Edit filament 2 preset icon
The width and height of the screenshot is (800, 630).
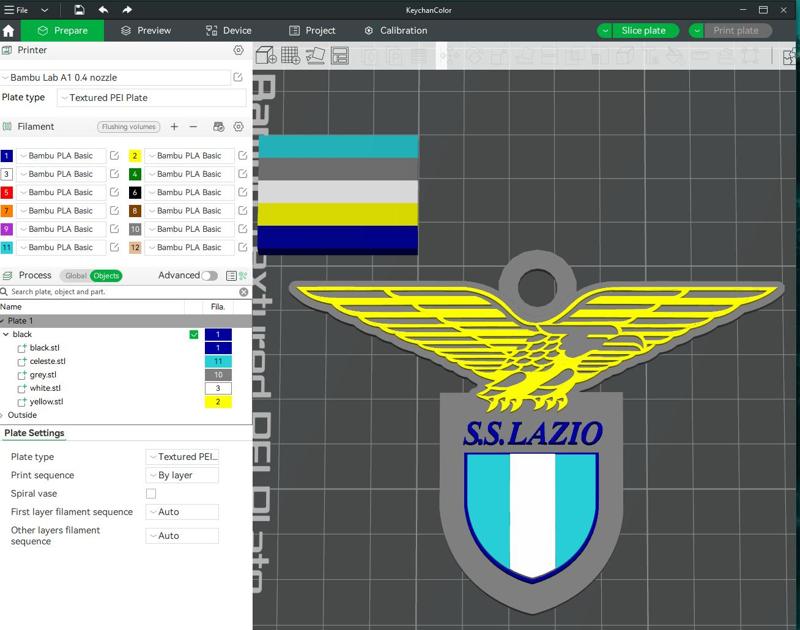tap(243, 156)
